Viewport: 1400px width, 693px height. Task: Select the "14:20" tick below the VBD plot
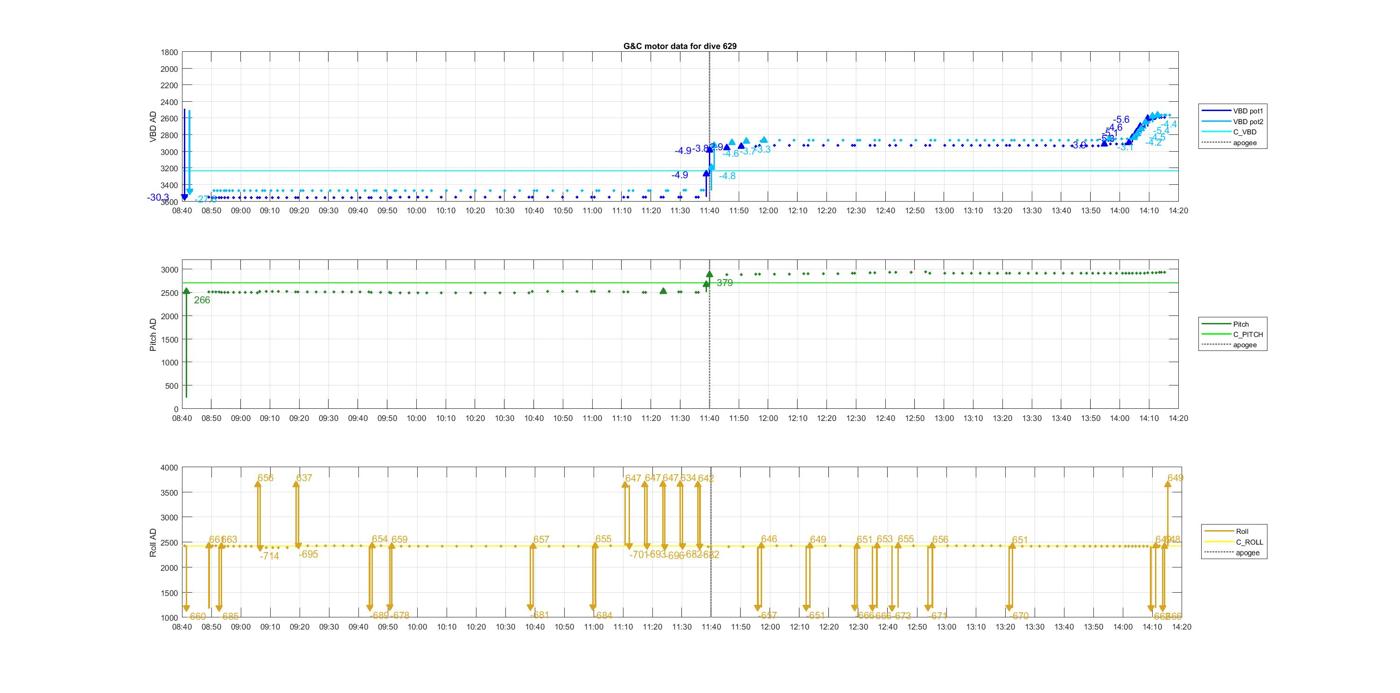point(1179,211)
